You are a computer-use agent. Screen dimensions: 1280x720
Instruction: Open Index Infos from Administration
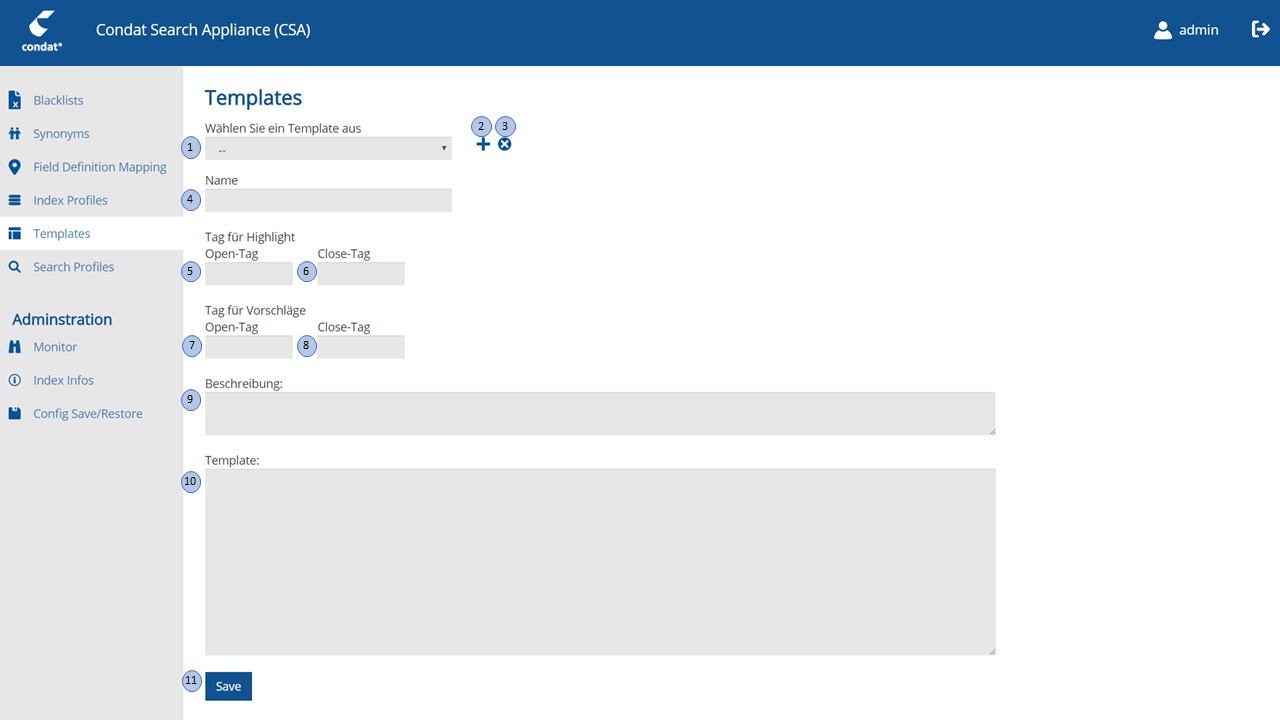point(63,380)
